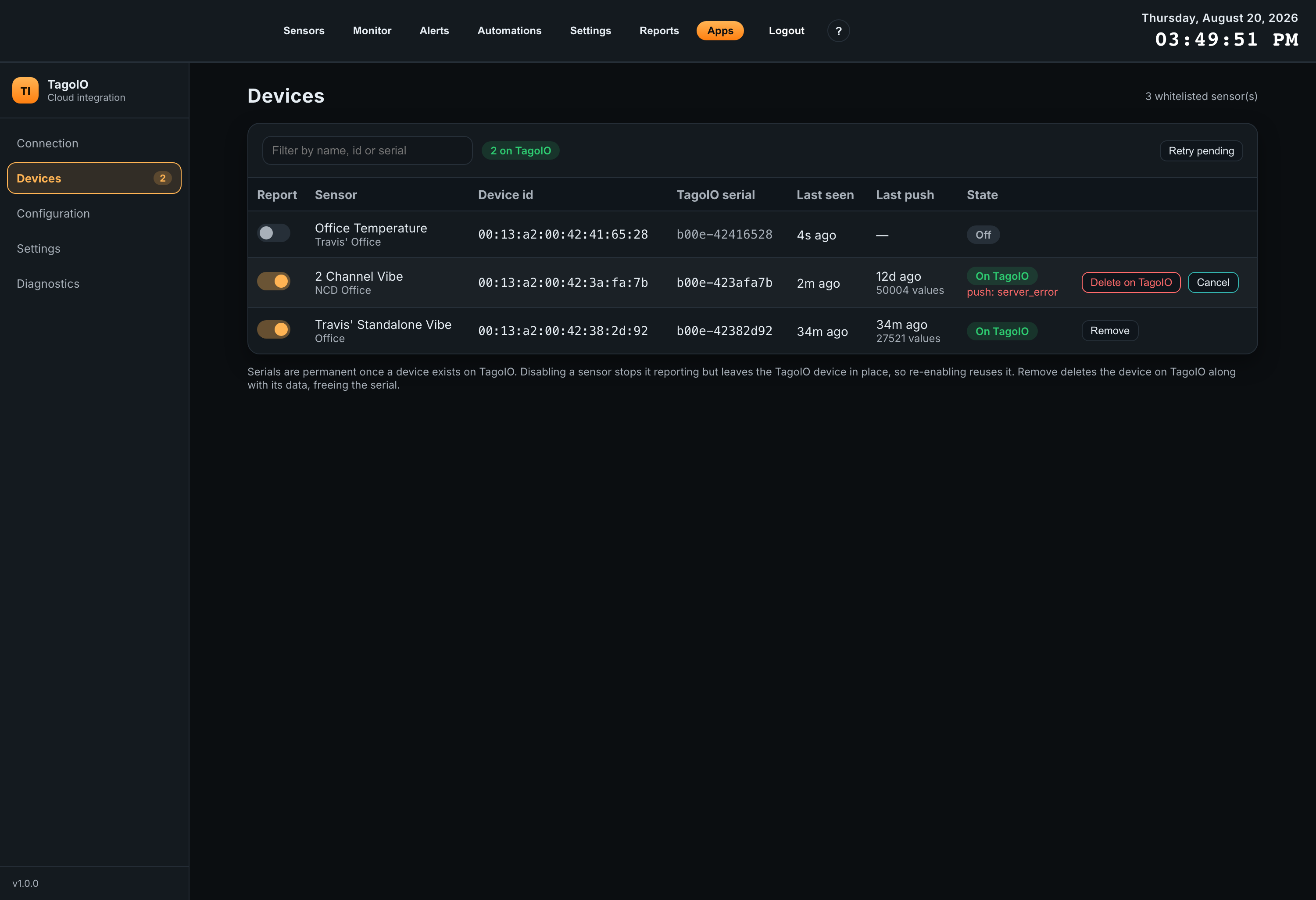Focus the filter by name, id or serial field
The height and width of the screenshot is (900, 1316).
point(367,150)
